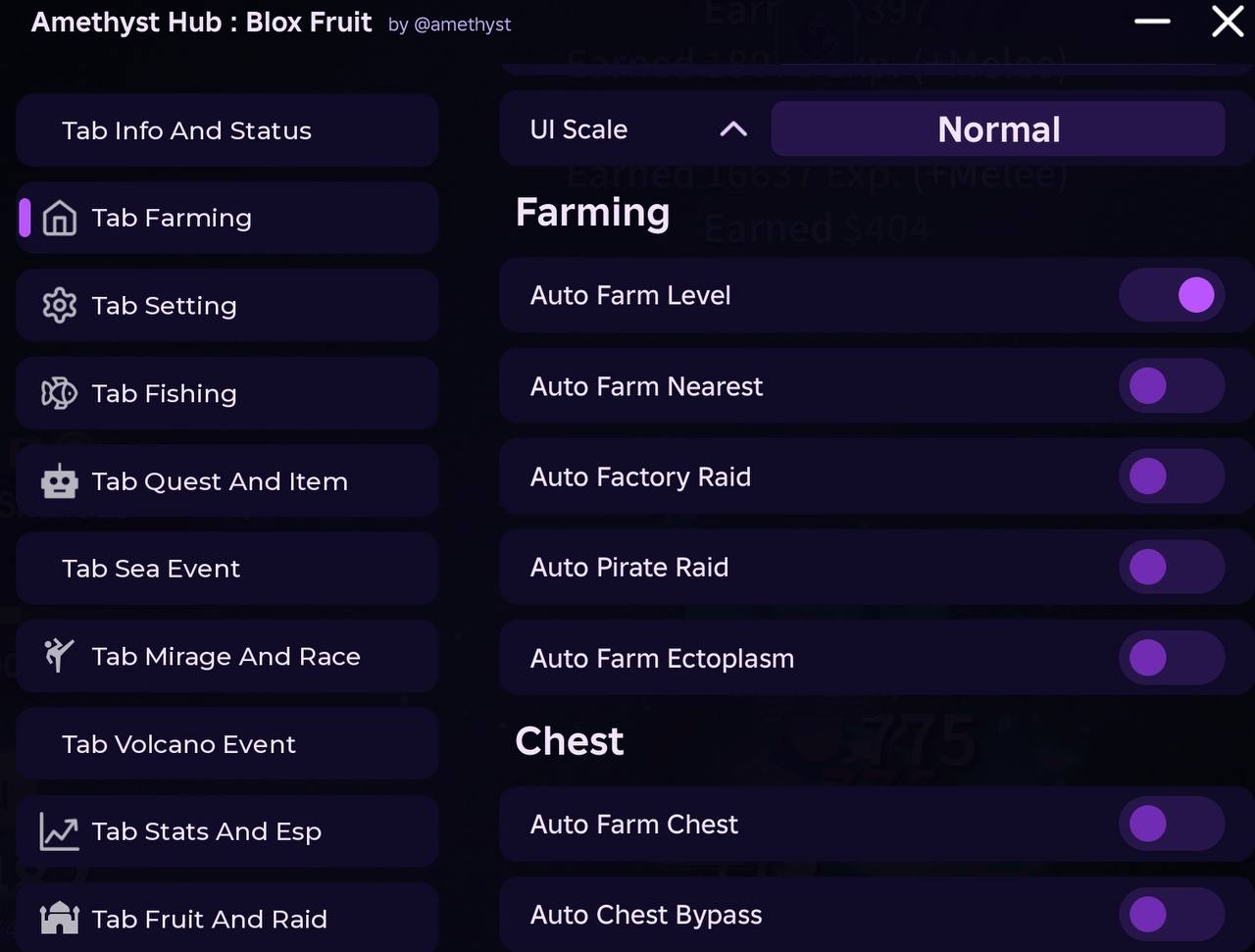Collapse the UI Scale chevron arrow
The image size is (1255, 952).
click(733, 129)
